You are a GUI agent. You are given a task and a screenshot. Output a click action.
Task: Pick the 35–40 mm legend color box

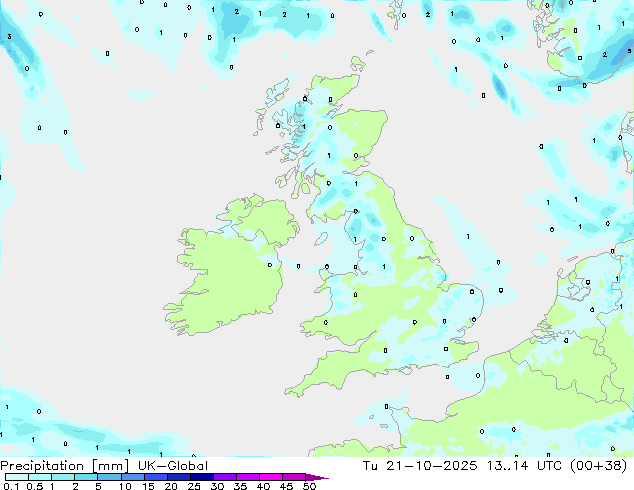[247, 477]
